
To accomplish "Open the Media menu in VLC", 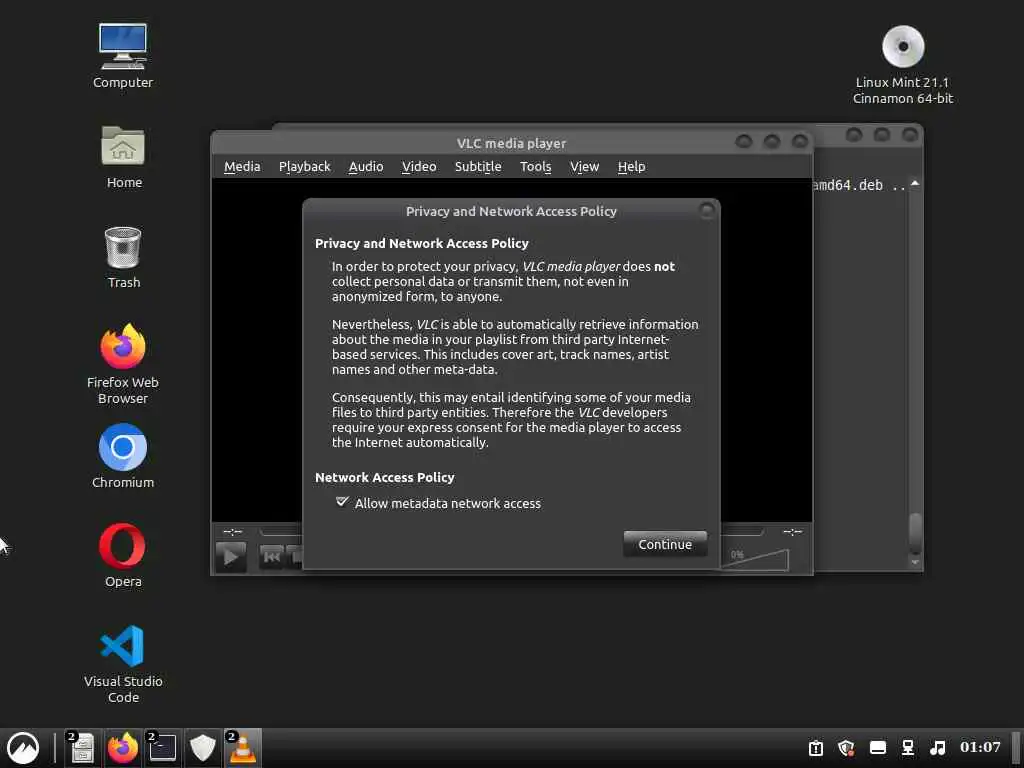I will click(x=242, y=167).
